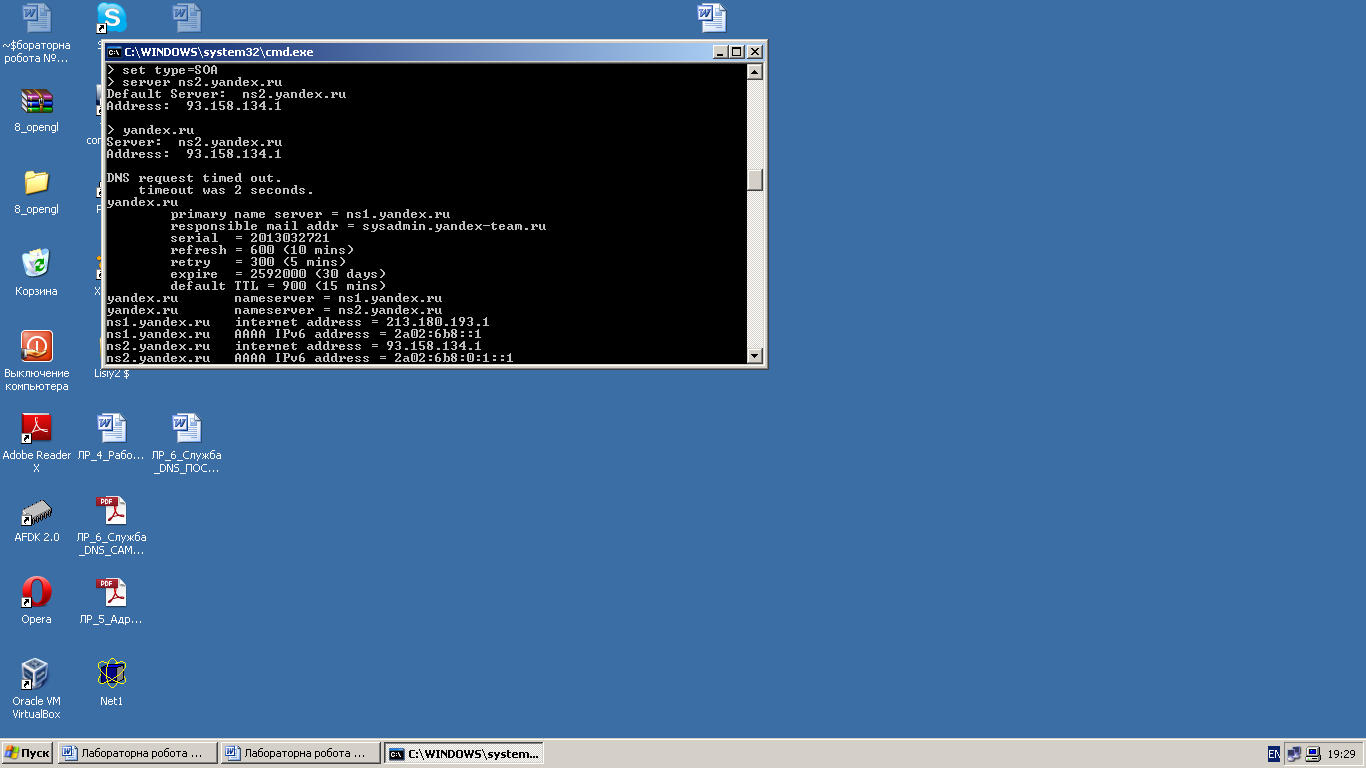
Task: Open the Пуск start menu
Action: coord(28,753)
